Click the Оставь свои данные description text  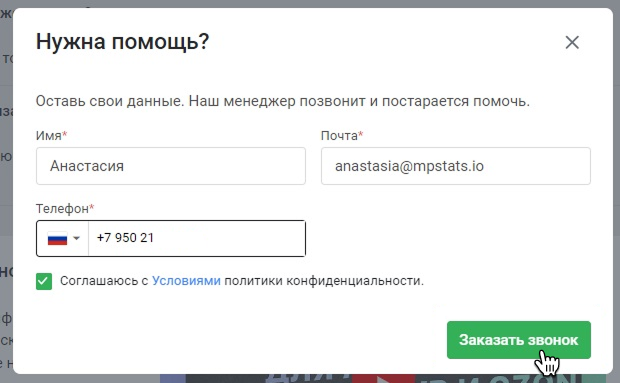283,101
